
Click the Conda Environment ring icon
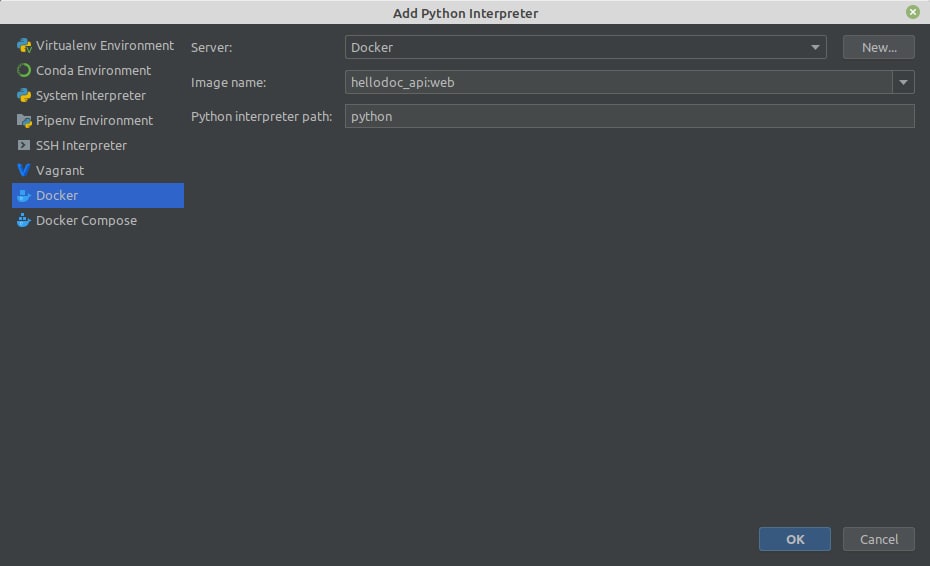(x=24, y=71)
